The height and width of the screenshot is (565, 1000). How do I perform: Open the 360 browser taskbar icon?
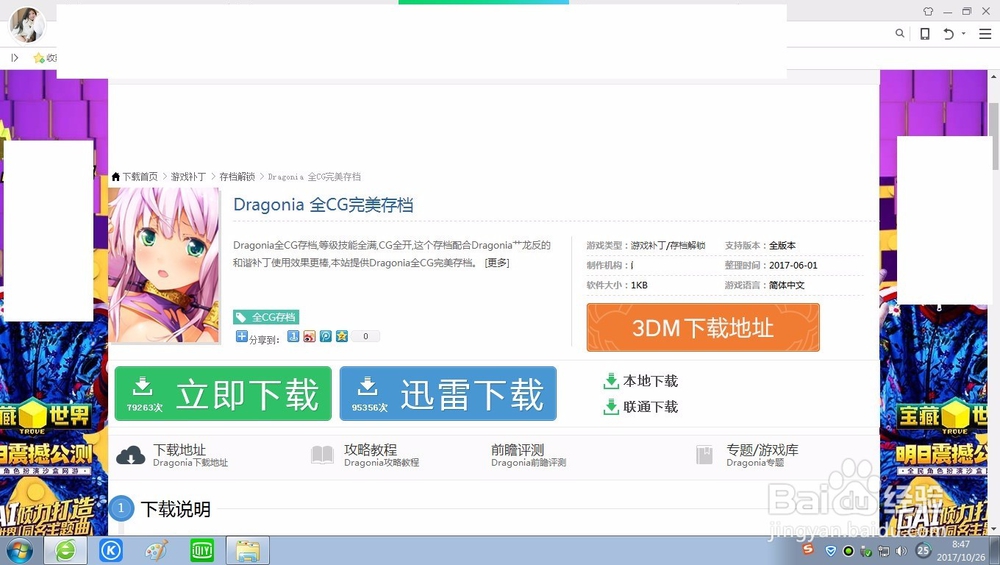(x=65, y=550)
